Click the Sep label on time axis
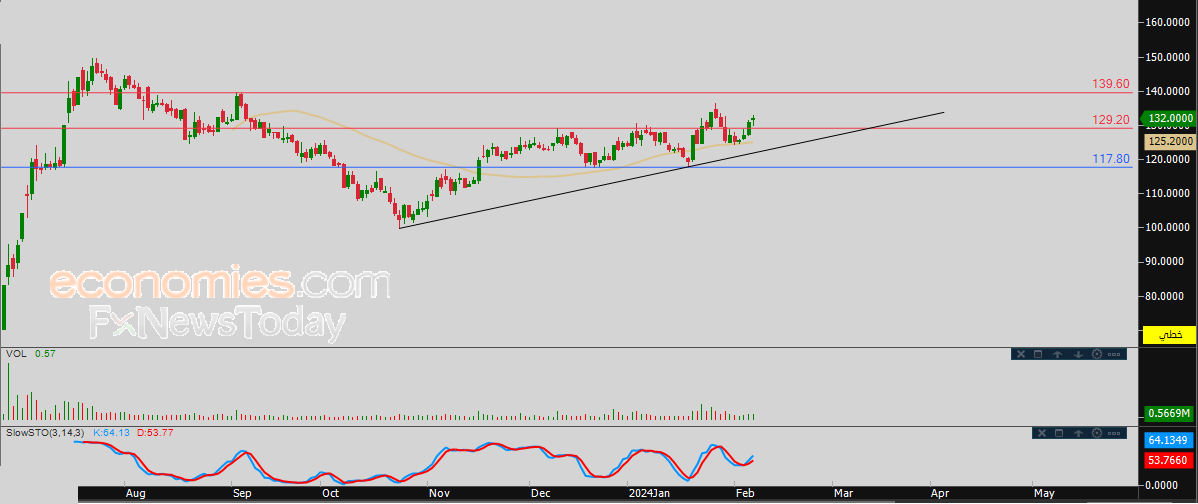This screenshot has height=504, width=1198. coord(242,493)
